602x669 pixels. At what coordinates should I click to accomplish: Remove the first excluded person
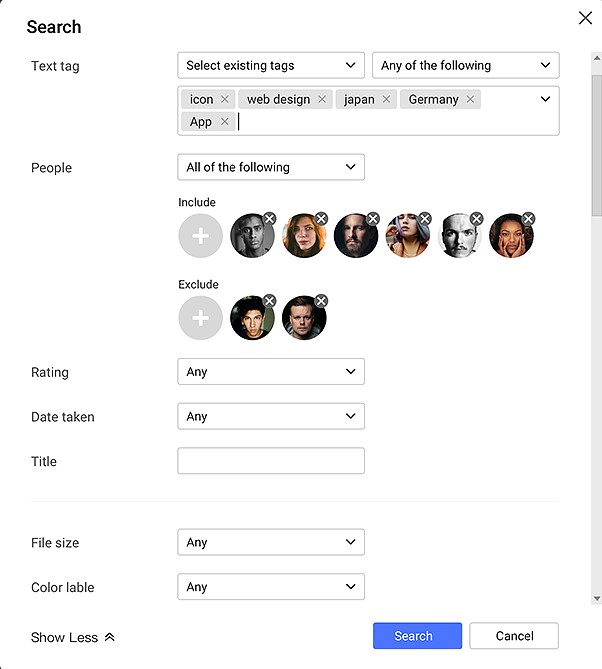pyautogui.click(x=269, y=301)
